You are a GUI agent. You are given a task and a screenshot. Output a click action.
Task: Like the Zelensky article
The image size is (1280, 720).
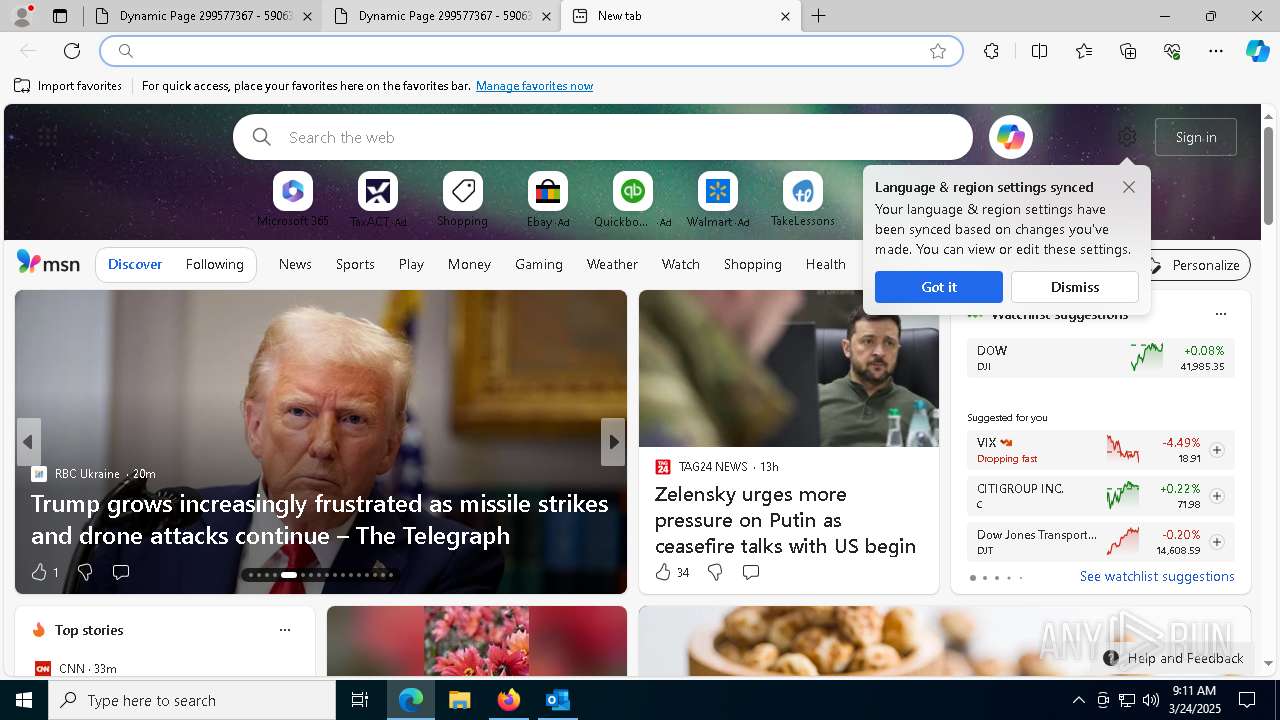point(662,572)
